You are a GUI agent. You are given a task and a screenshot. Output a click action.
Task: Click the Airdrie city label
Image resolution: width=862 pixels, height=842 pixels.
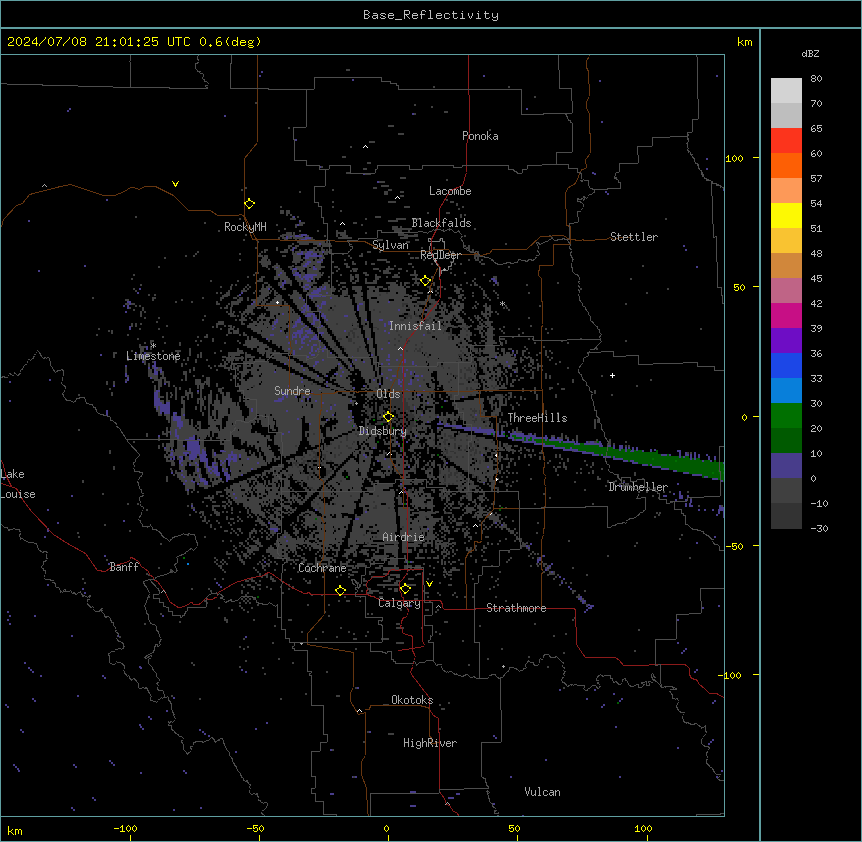(404, 537)
